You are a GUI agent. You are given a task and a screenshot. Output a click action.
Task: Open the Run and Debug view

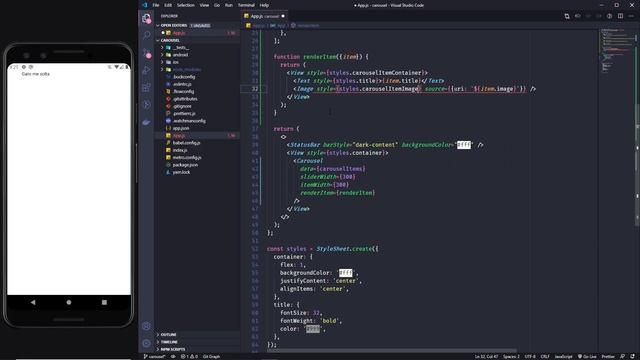pyautogui.click(x=146, y=70)
